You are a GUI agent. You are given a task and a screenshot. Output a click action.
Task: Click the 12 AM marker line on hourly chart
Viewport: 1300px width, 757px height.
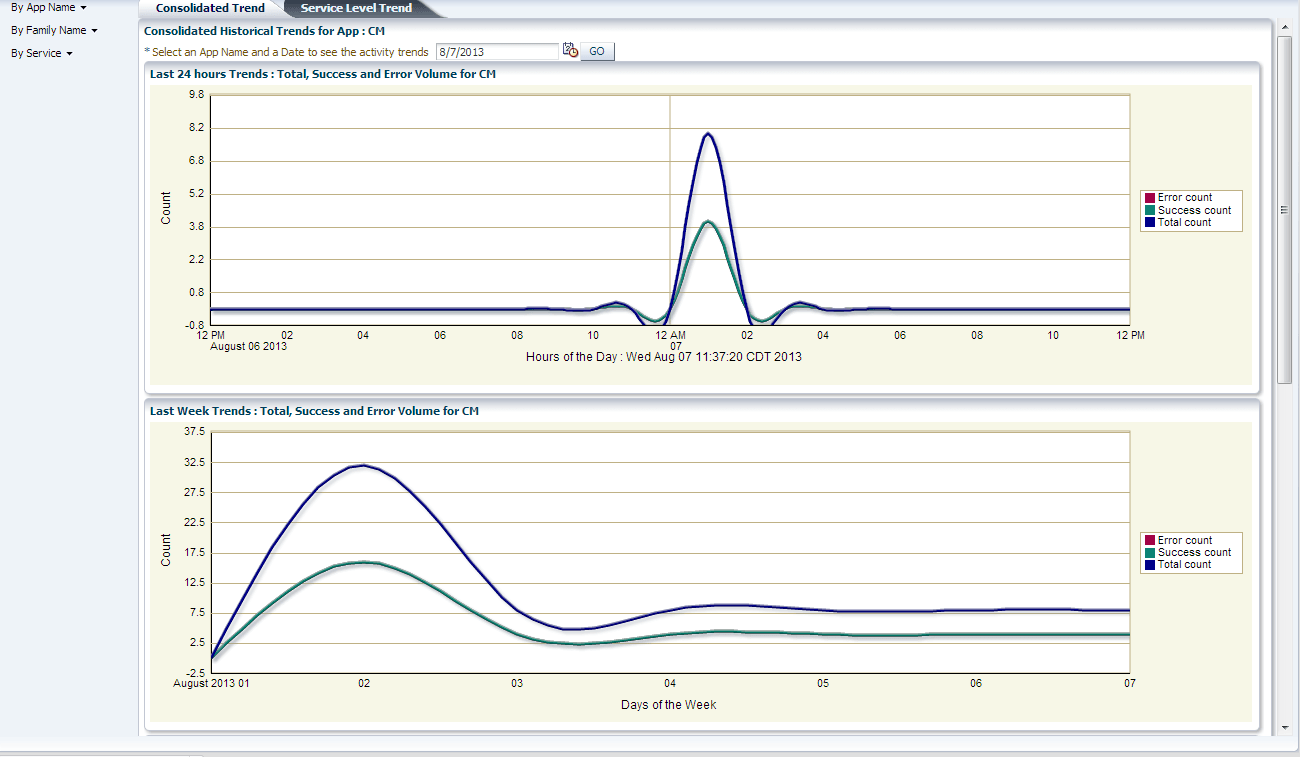pos(670,210)
